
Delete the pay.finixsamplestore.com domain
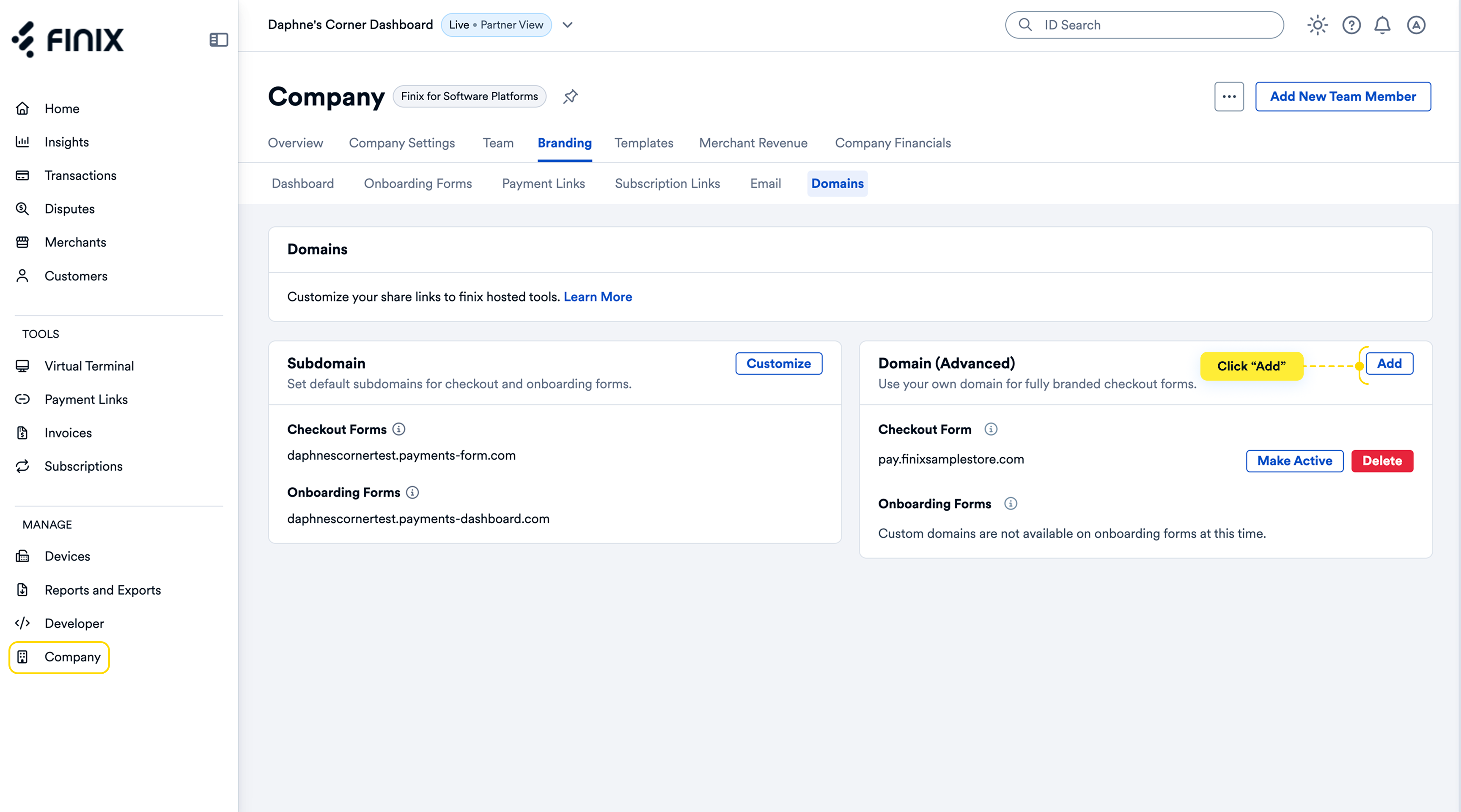(1382, 461)
